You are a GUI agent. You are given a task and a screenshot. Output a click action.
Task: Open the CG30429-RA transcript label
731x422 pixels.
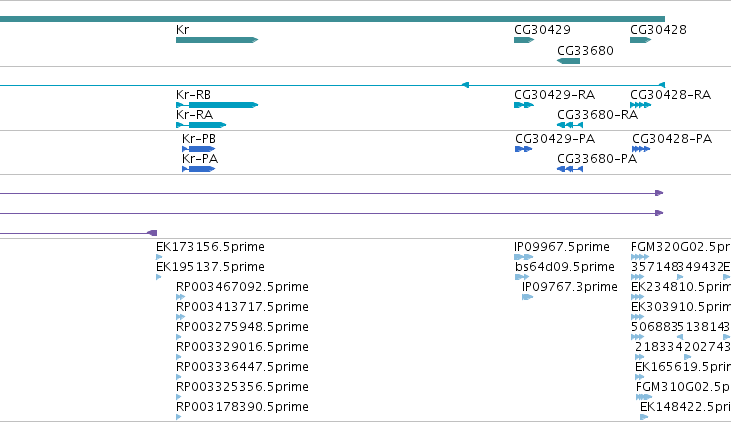tap(555, 95)
